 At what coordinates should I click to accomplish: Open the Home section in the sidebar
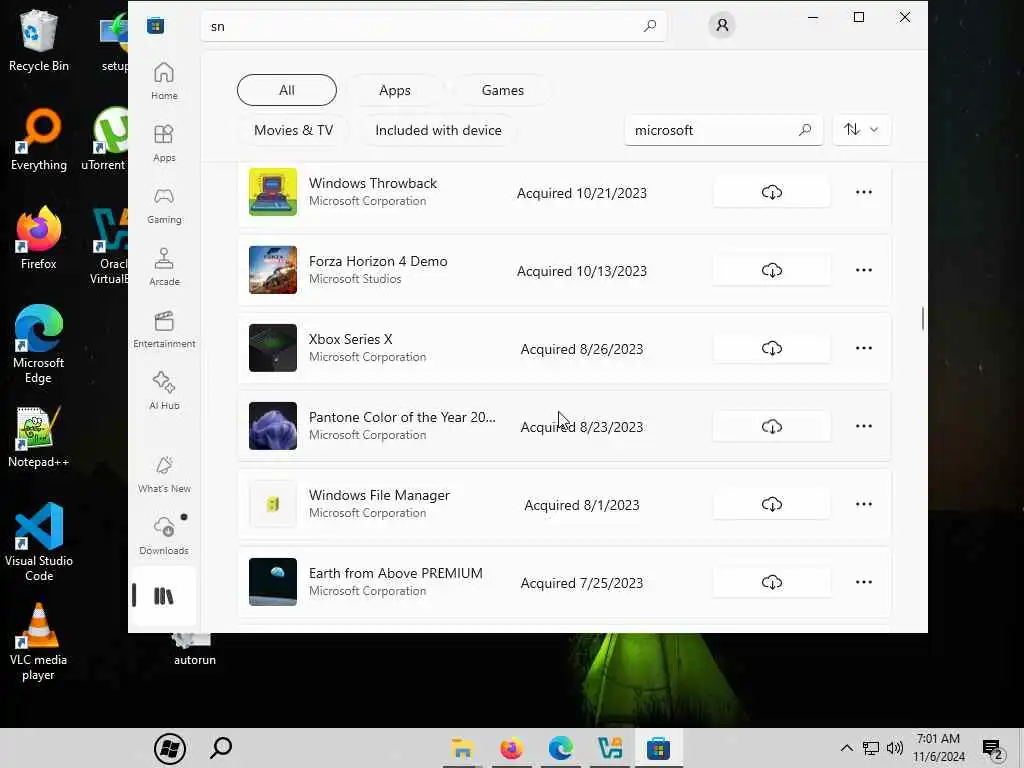pyautogui.click(x=164, y=81)
